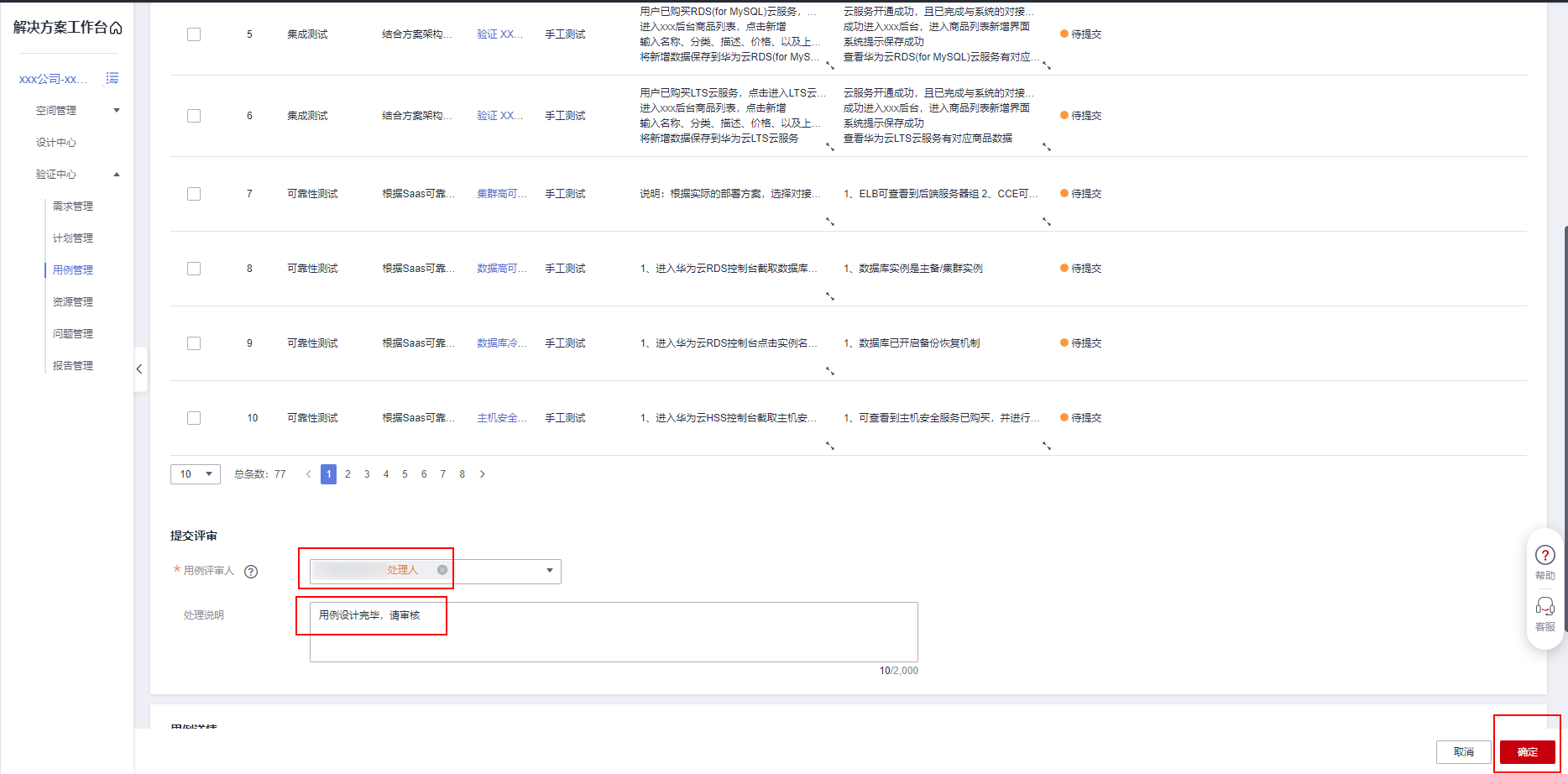Open 报告管理 in sidebar
1568x774 pixels.
coord(73,366)
